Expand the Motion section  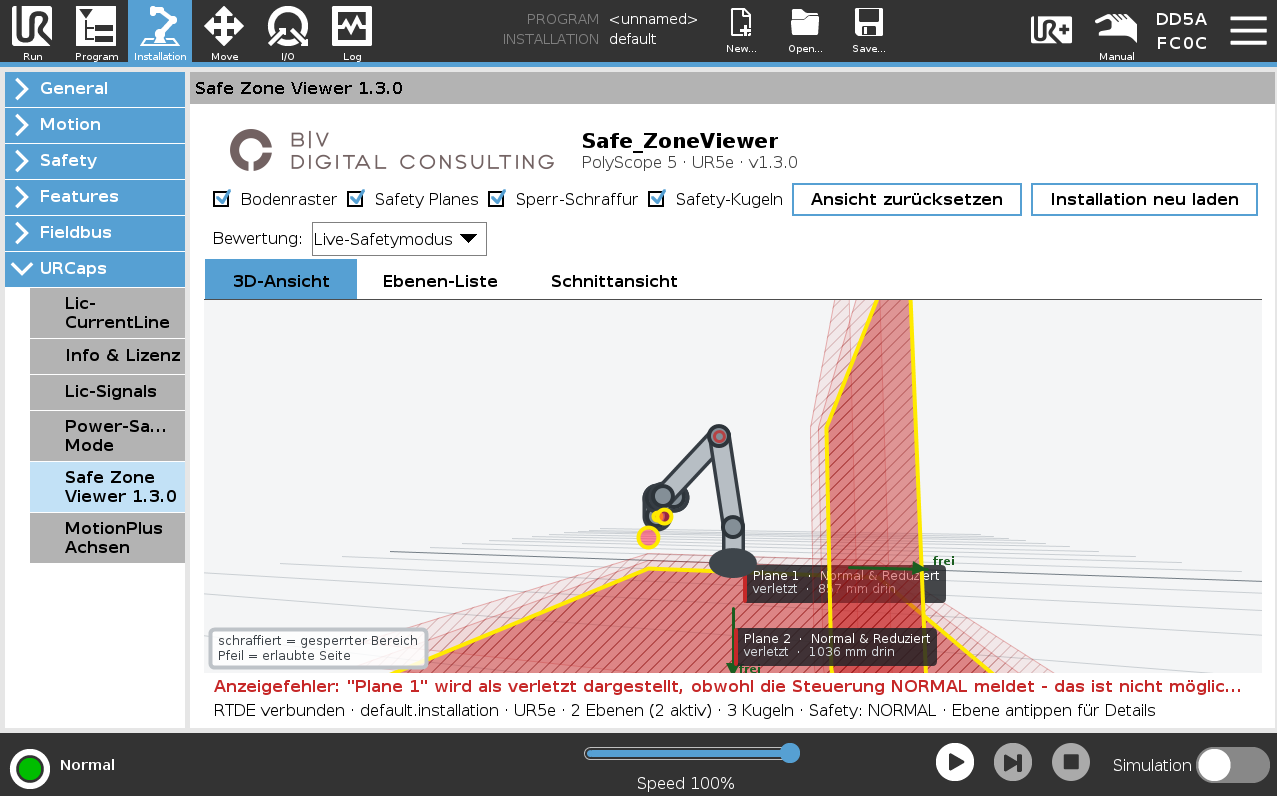[x=95, y=125]
